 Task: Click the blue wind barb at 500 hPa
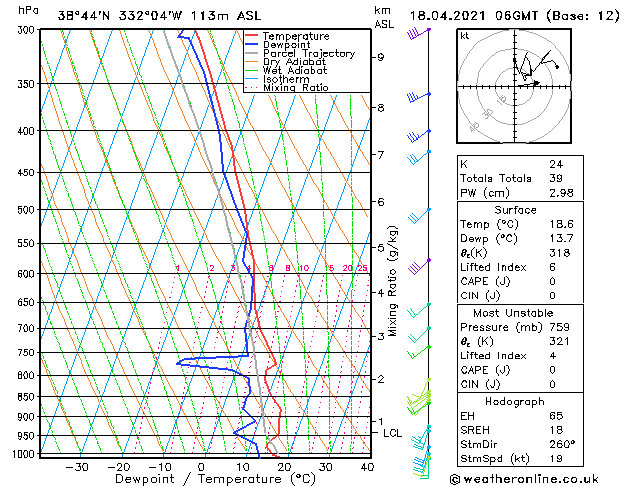click(x=419, y=216)
